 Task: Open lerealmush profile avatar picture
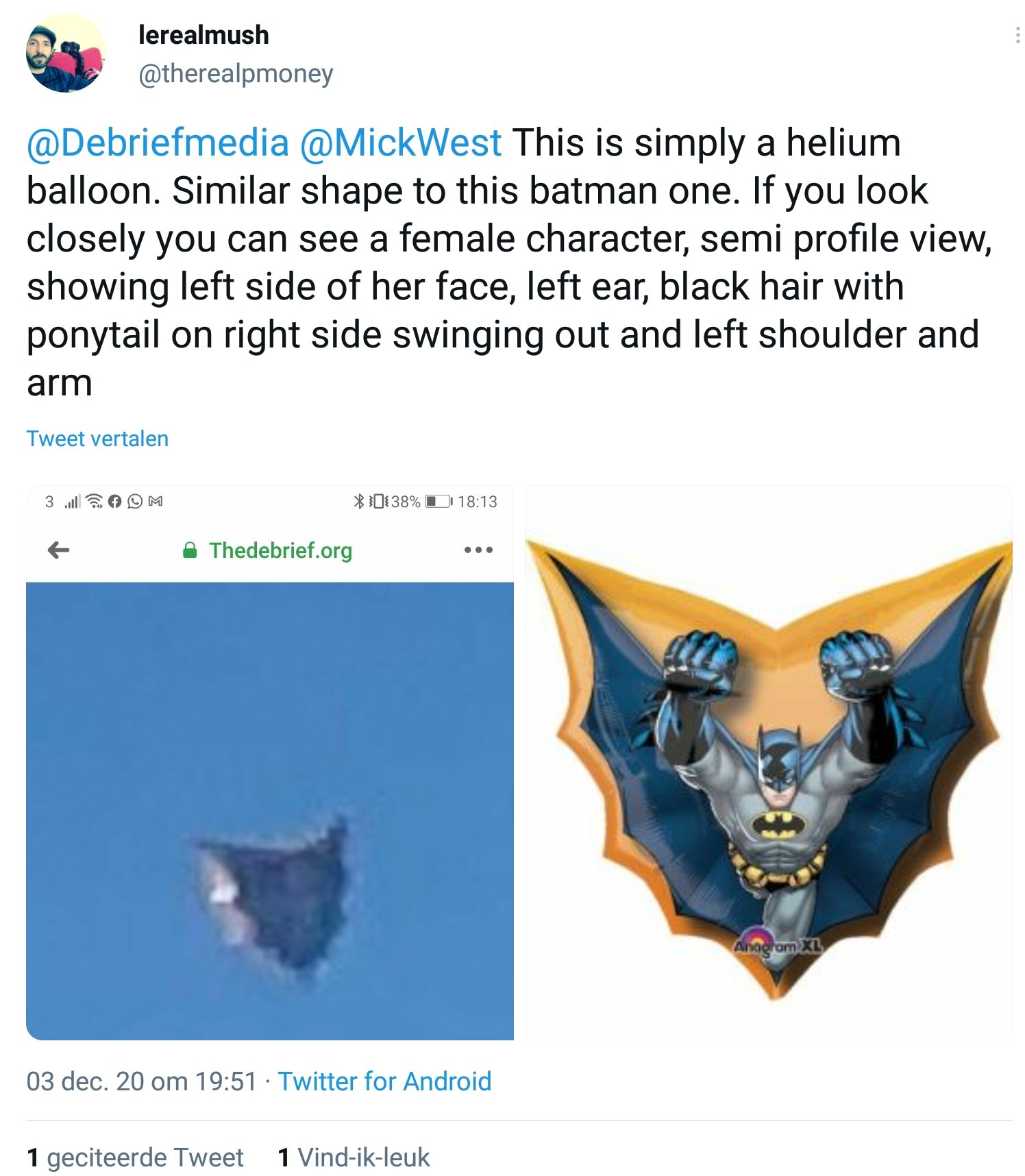tap(65, 53)
